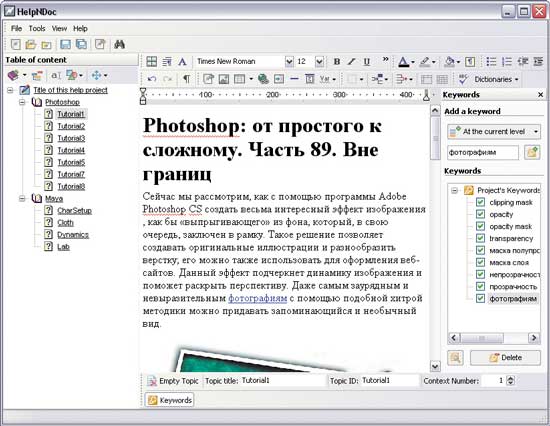
Task: Uncheck the фотографиям keyword checkbox
Action: coord(480,299)
